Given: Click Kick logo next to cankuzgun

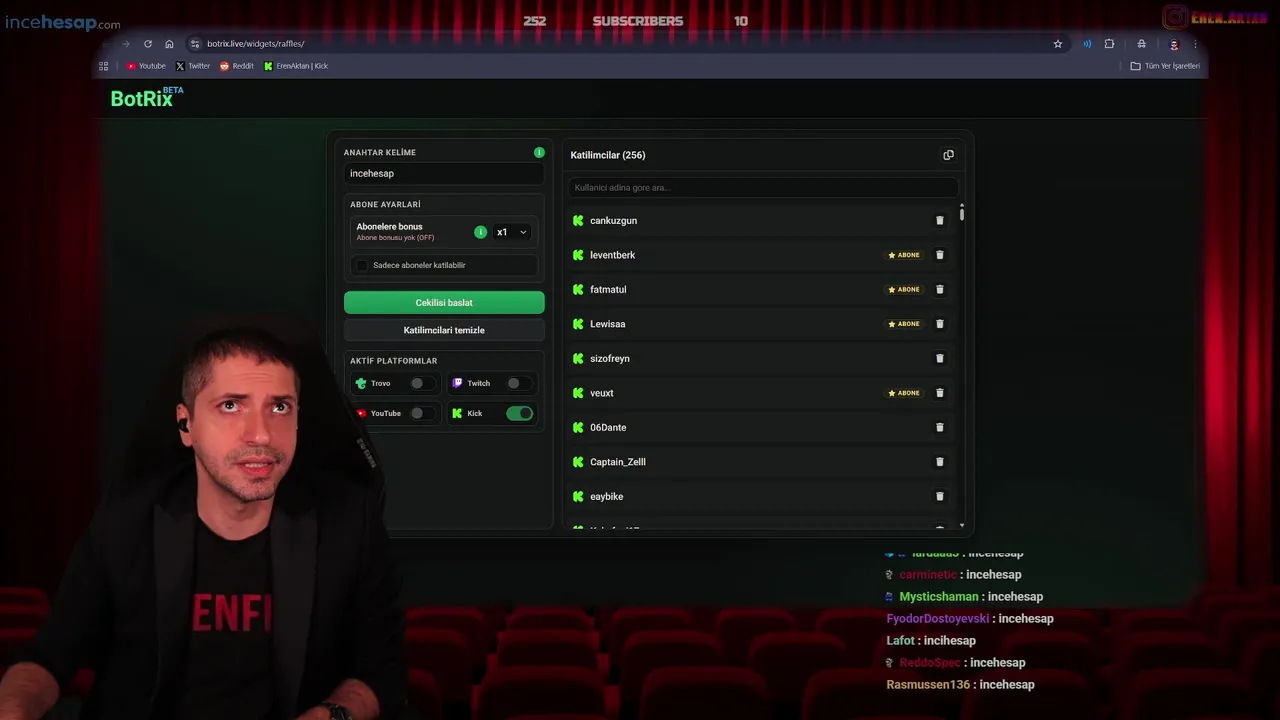Looking at the screenshot, I should point(578,220).
